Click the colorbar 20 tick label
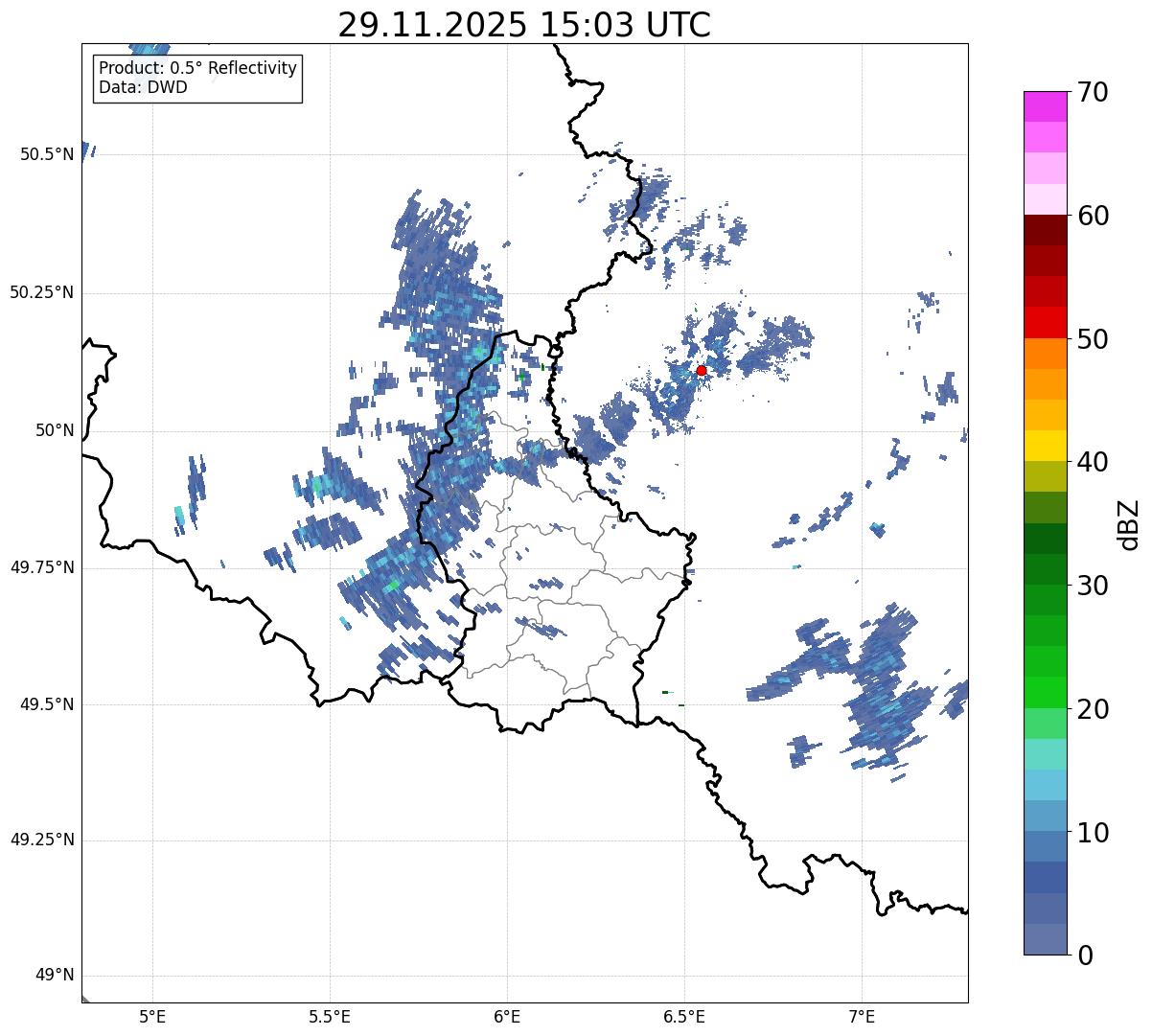This screenshot has width=1152, height=1036. pyautogui.click(x=1093, y=709)
